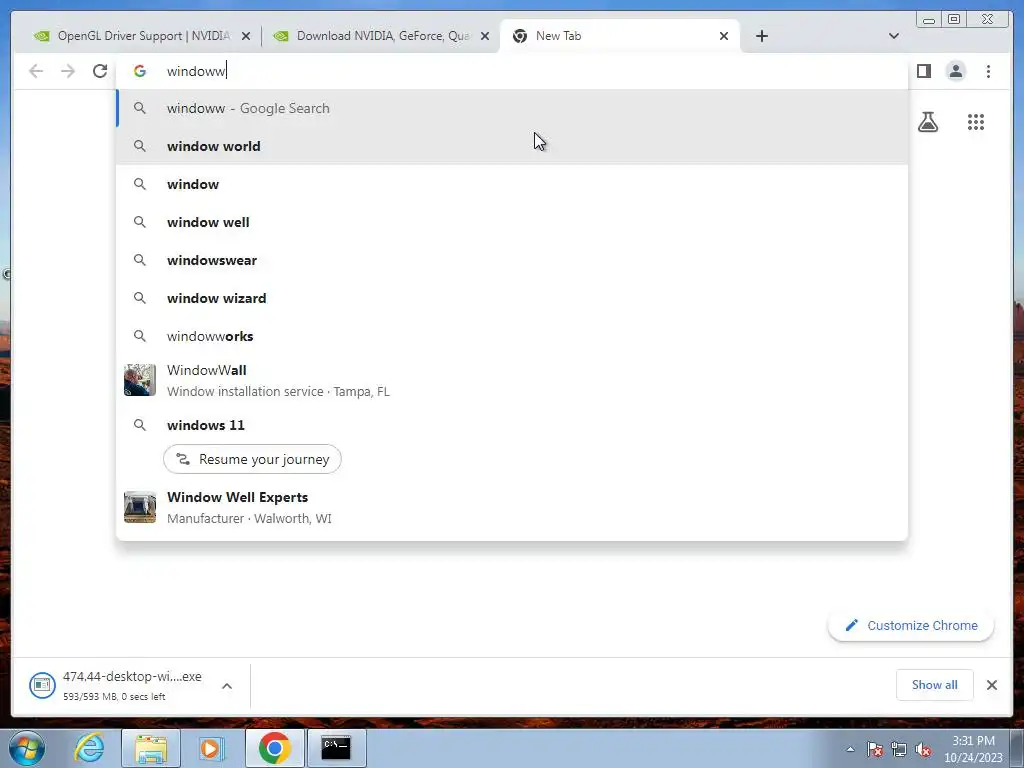The width and height of the screenshot is (1024, 768).
Task: Open the side panel icon
Action: pos(923,71)
